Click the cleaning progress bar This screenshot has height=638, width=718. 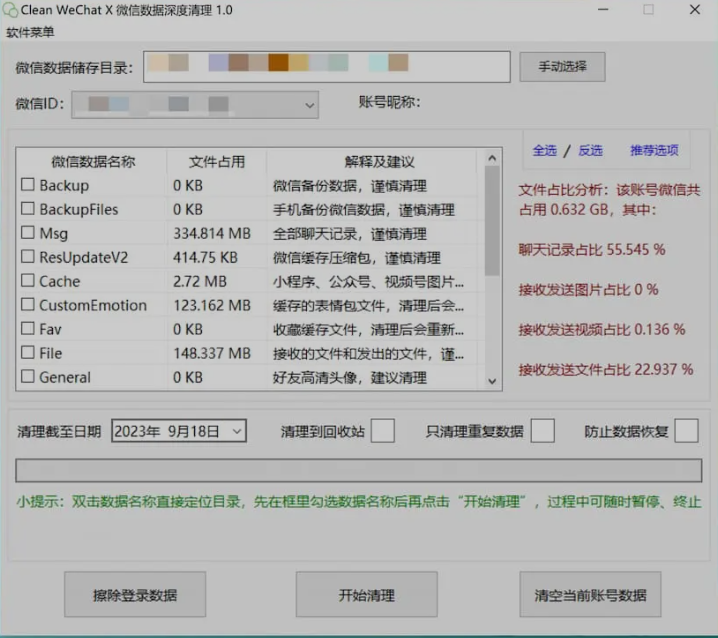(359, 470)
